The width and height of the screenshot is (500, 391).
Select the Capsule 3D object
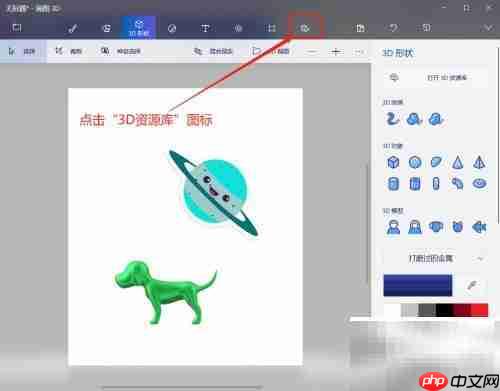click(x=436, y=184)
